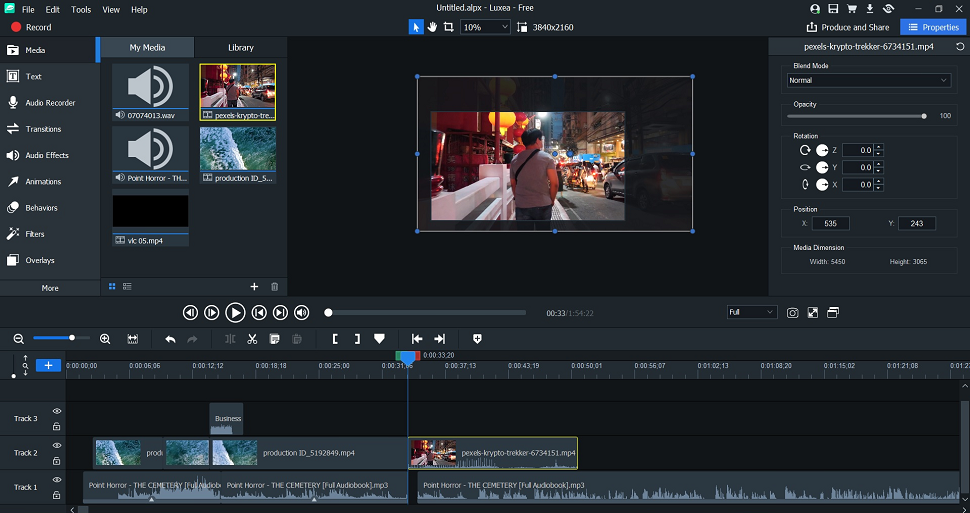Open the Full preview quality dropdown
Viewport: 970px width, 513px height.
pyautogui.click(x=751, y=312)
